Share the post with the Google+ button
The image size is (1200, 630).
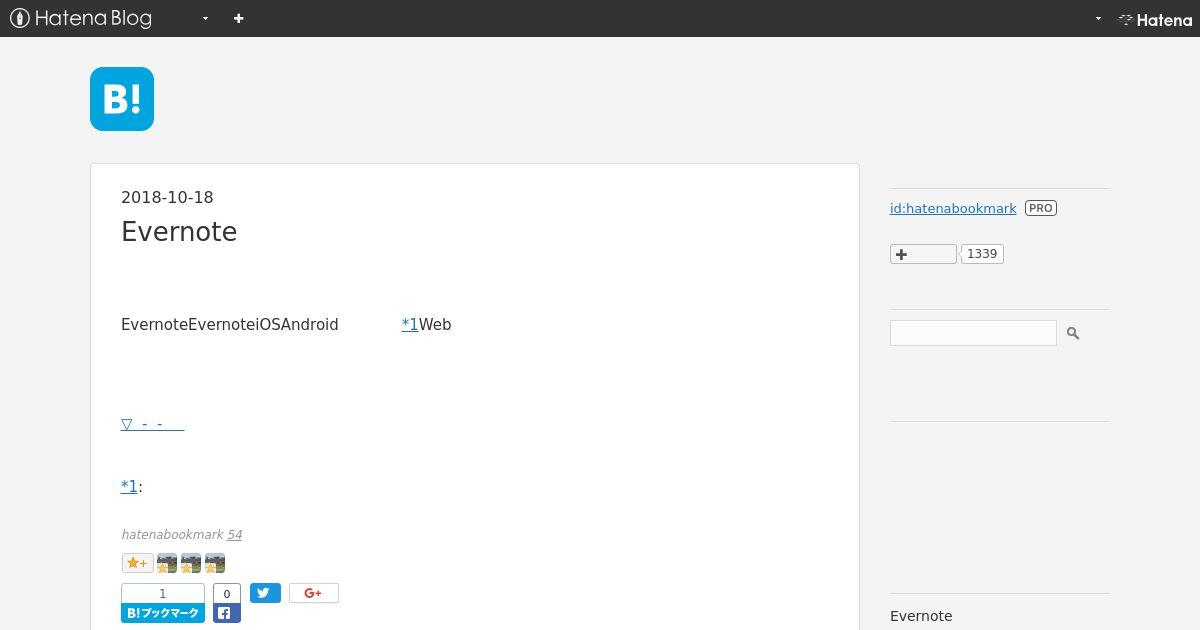pyautogui.click(x=314, y=593)
